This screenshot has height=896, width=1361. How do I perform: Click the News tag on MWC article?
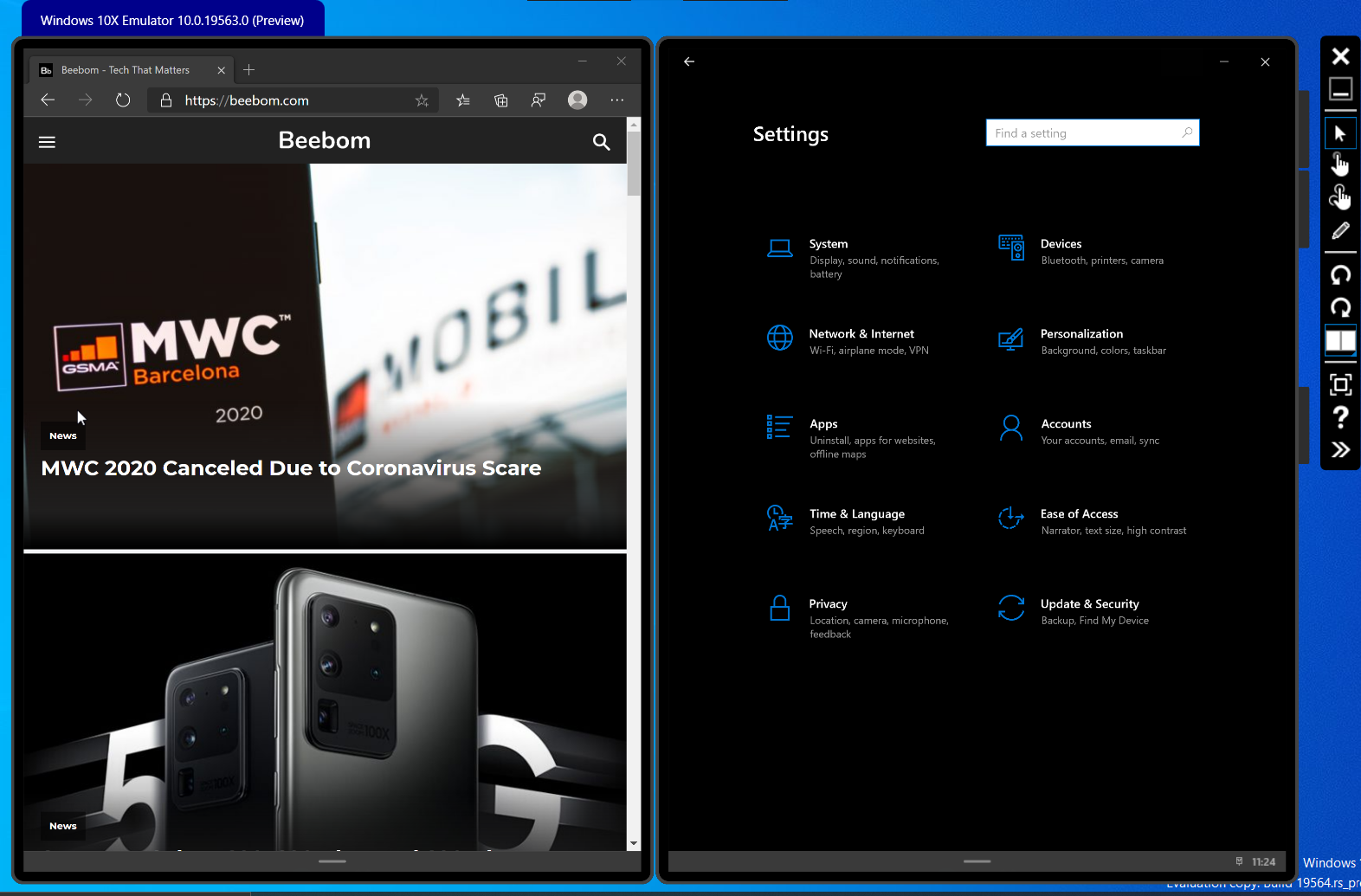tap(63, 435)
